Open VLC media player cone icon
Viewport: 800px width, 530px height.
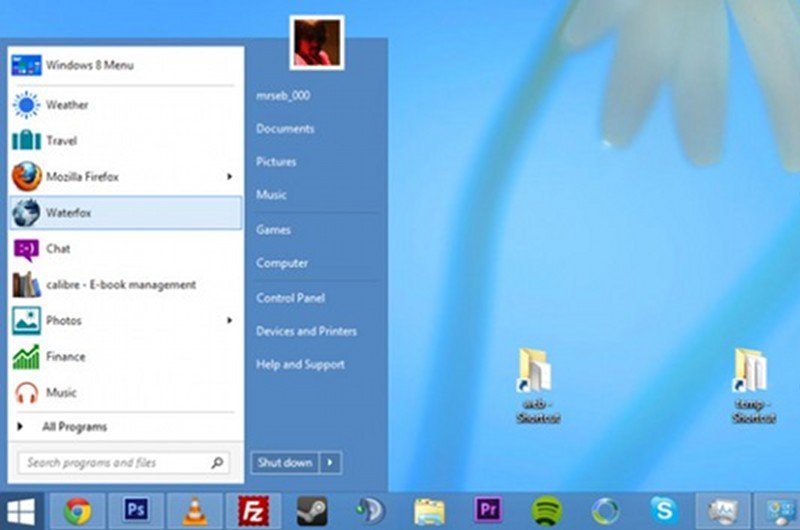click(x=194, y=511)
